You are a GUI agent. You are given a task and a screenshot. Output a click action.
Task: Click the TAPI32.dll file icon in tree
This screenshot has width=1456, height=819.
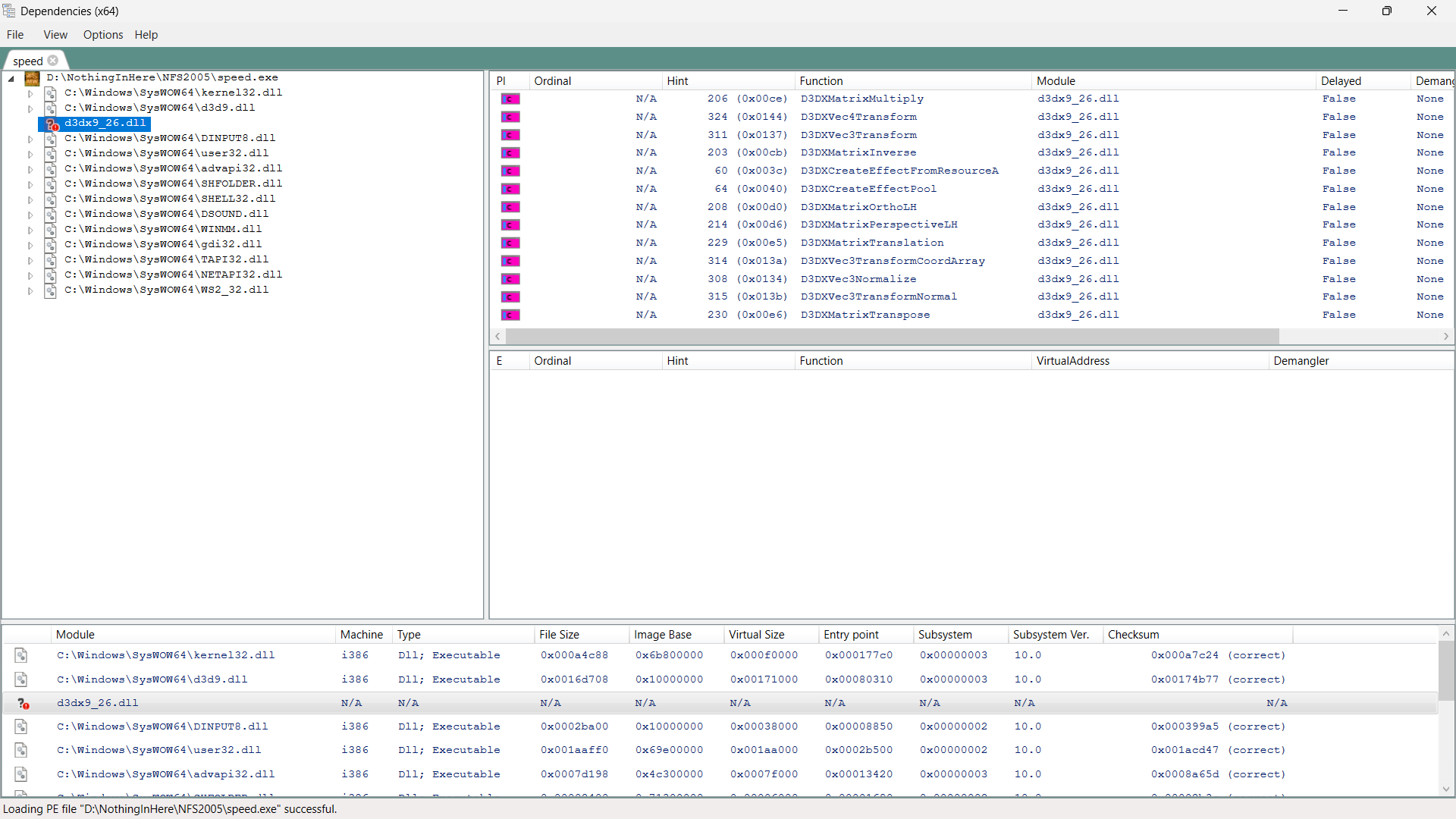tap(50, 260)
